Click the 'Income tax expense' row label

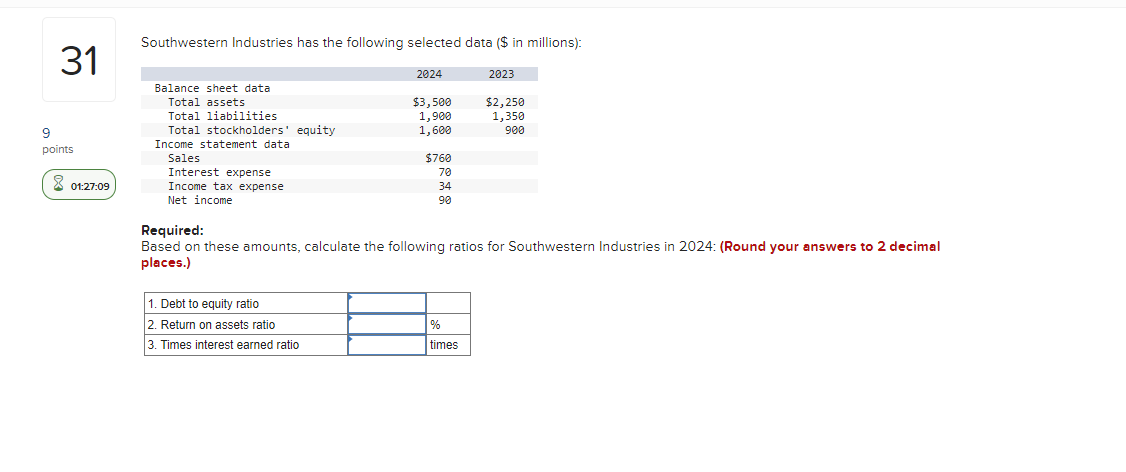point(225,186)
